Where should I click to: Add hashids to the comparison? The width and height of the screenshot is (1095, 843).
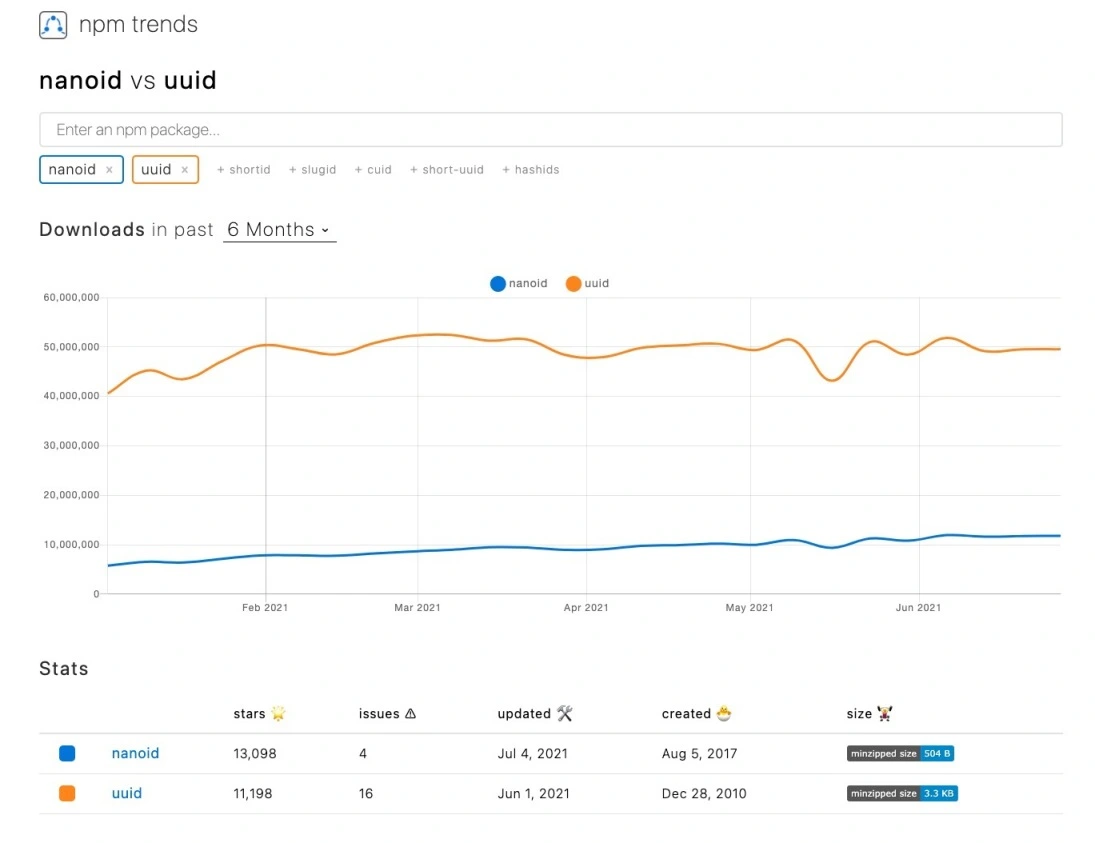(x=531, y=170)
